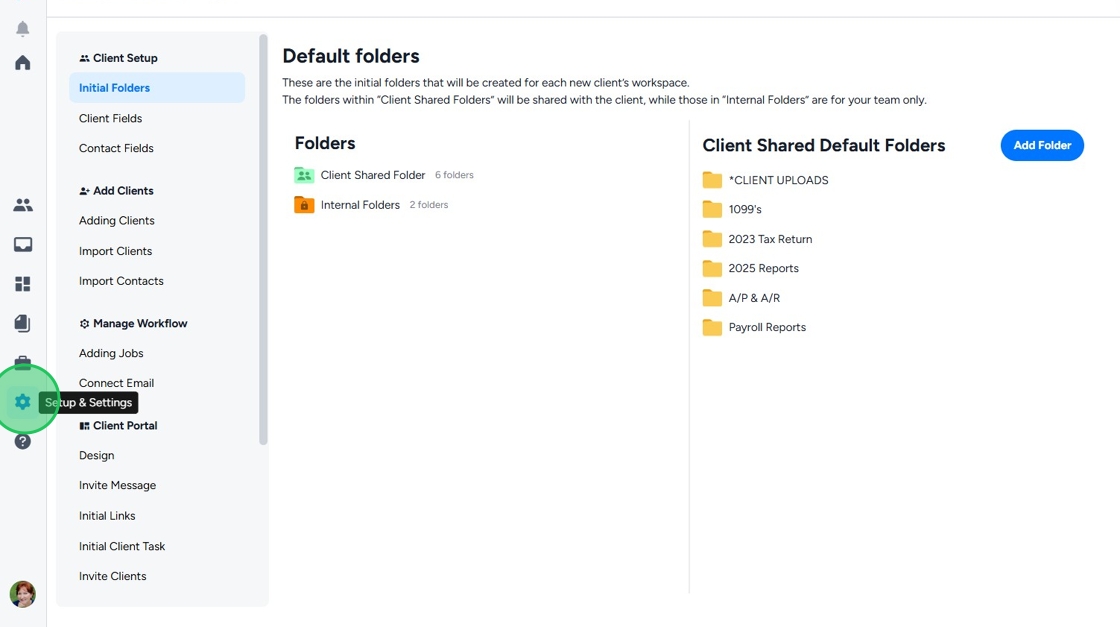
Task: Open the Clients people icon
Action: point(22,205)
